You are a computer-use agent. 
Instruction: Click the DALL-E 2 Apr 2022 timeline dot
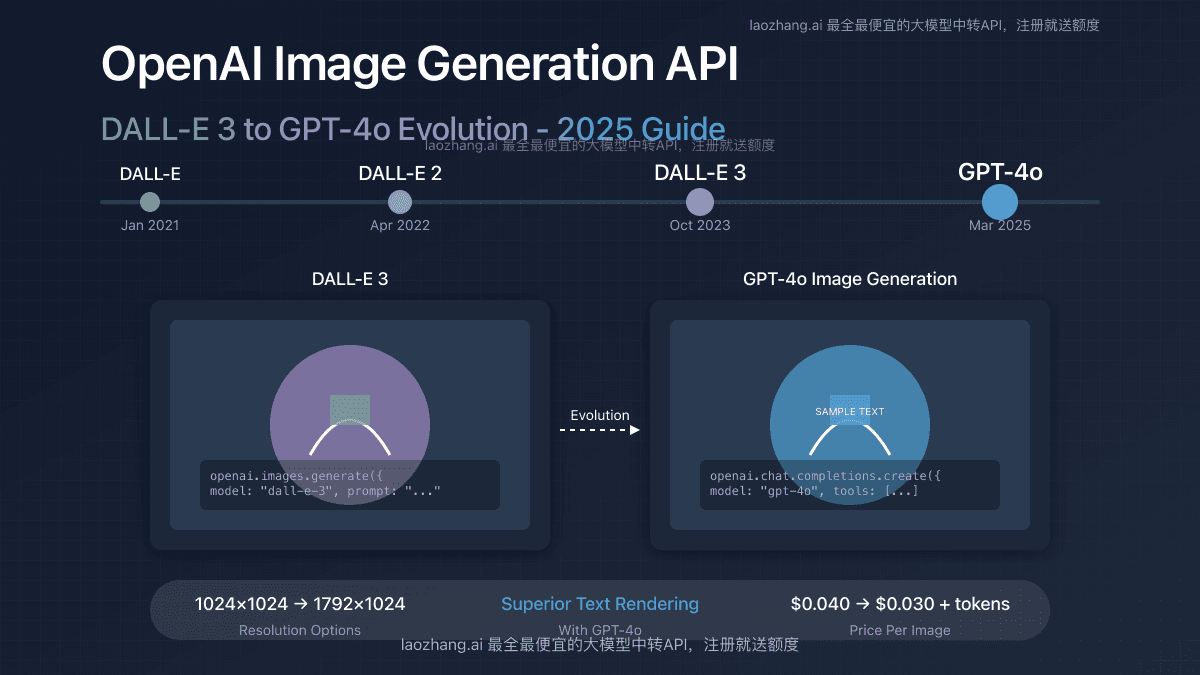pos(400,202)
